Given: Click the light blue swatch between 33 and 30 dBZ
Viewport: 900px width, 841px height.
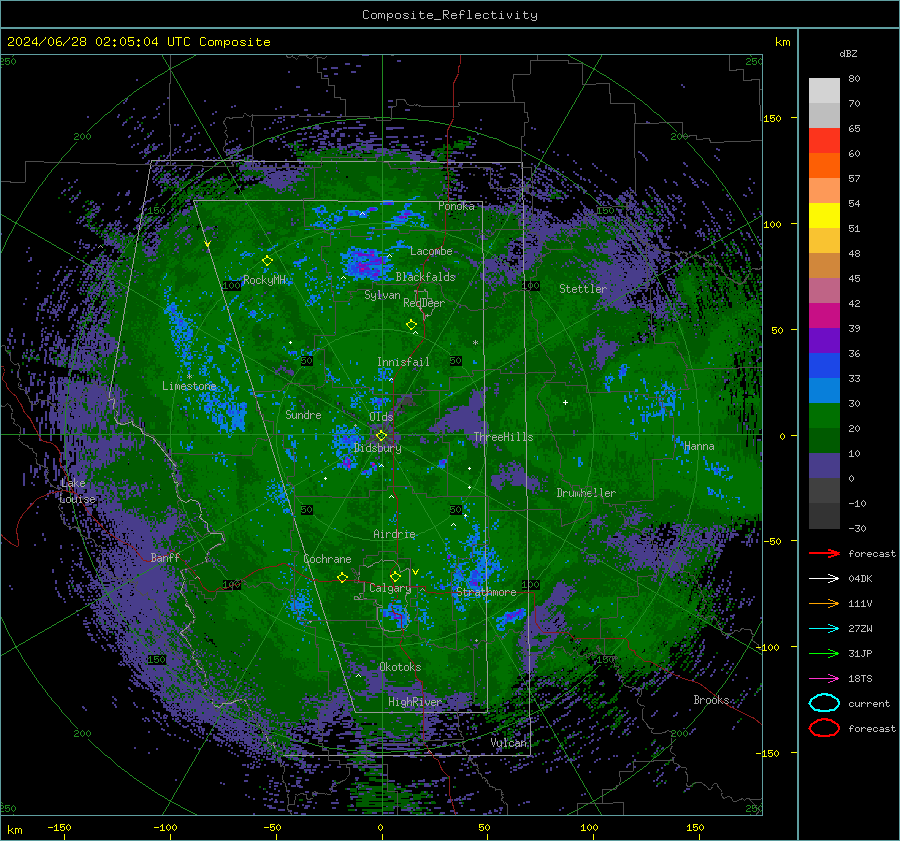Looking at the screenshot, I should tap(824, 391).
